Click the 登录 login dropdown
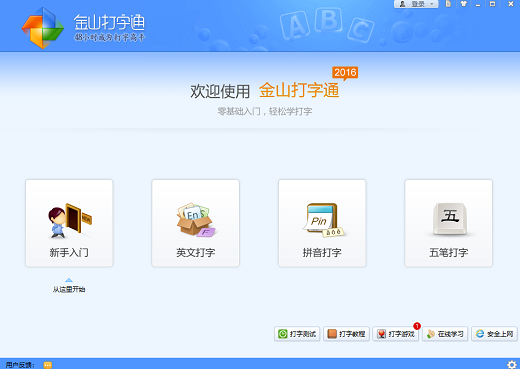Screen dimensions: 520x369 (x=416, y=4)
